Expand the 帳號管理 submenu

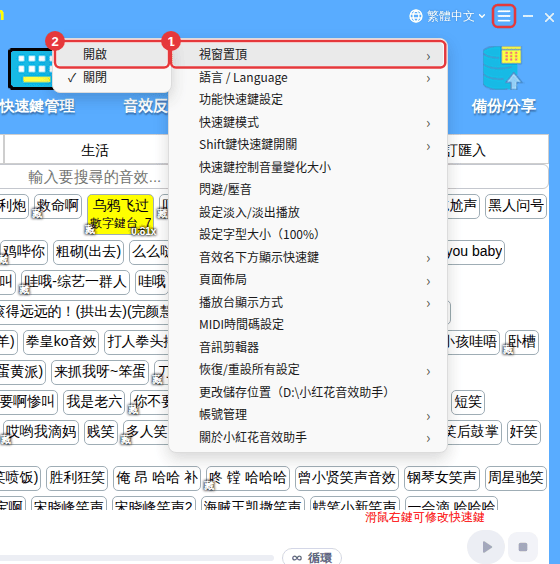click(x=308, y=414)
